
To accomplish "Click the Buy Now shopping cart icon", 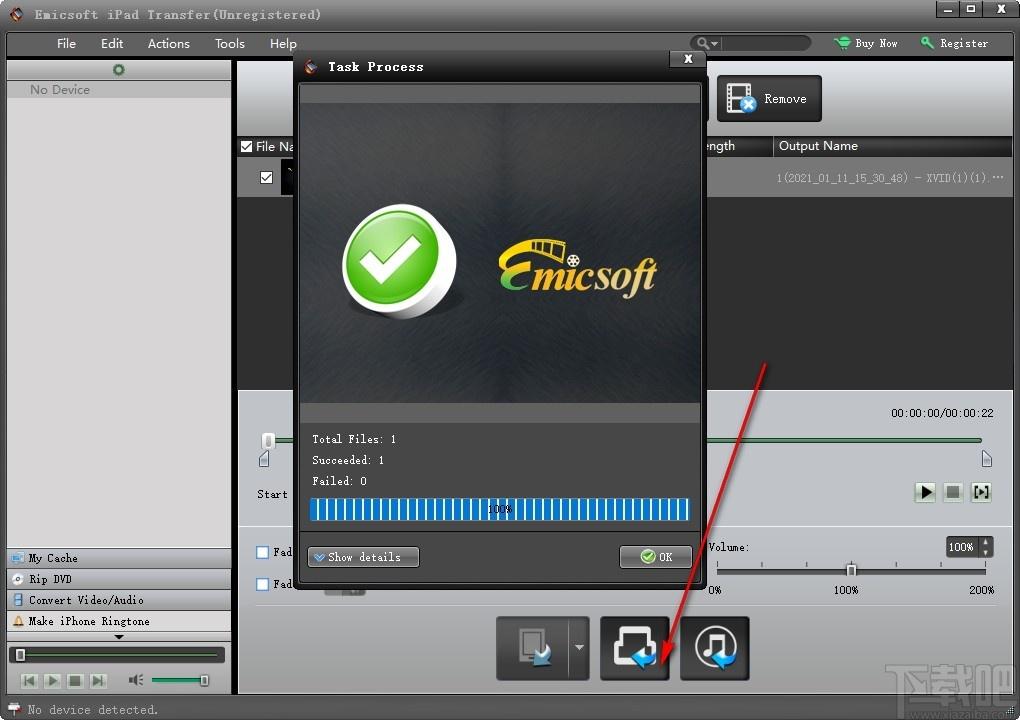I will click(842, 43).
